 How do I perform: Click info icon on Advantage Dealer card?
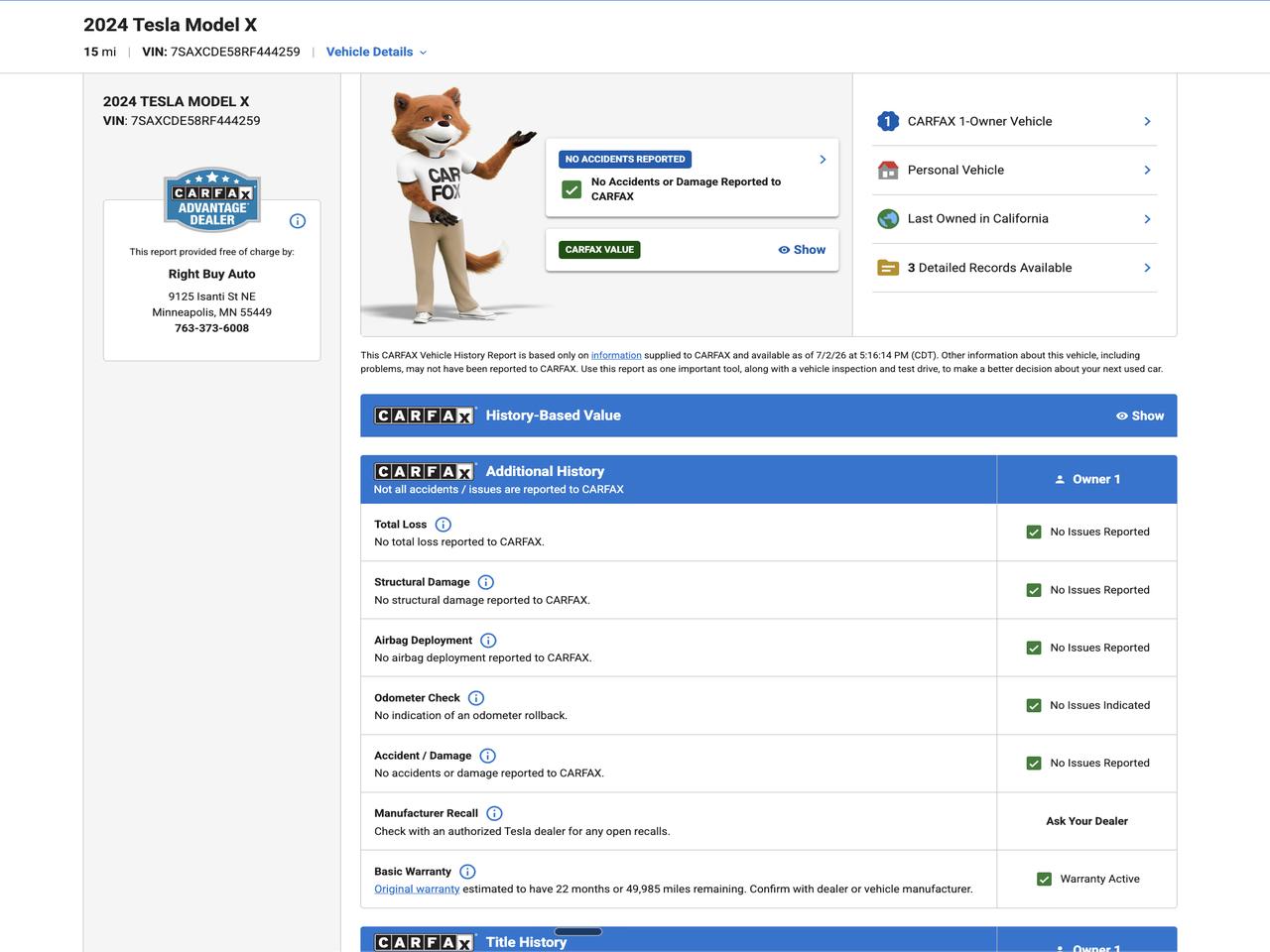(298, 221)
